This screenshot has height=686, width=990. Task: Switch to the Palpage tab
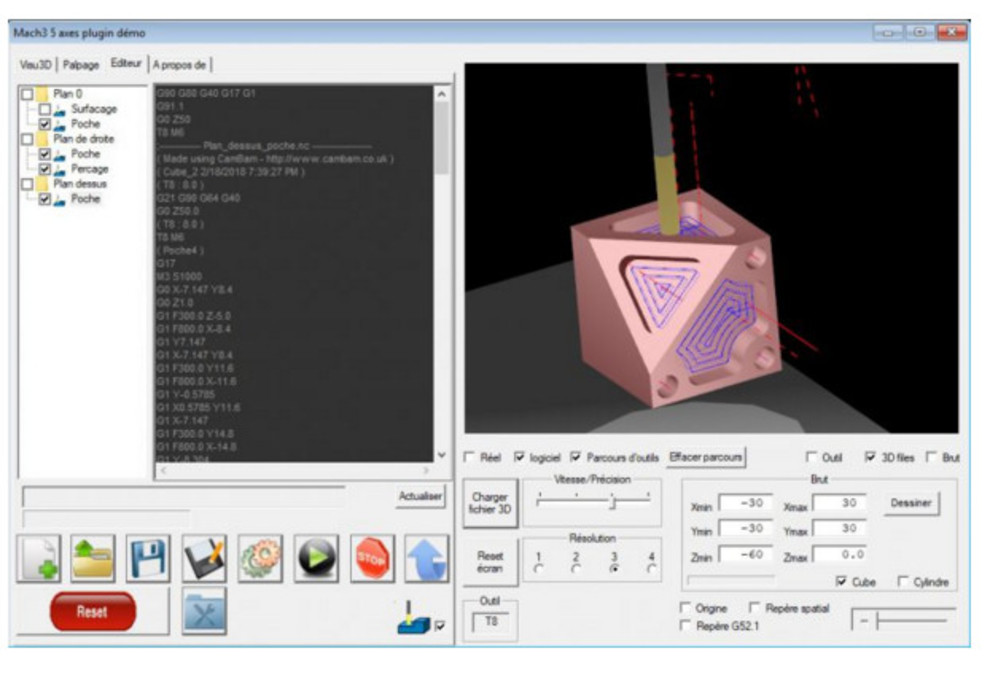[82, 65]
